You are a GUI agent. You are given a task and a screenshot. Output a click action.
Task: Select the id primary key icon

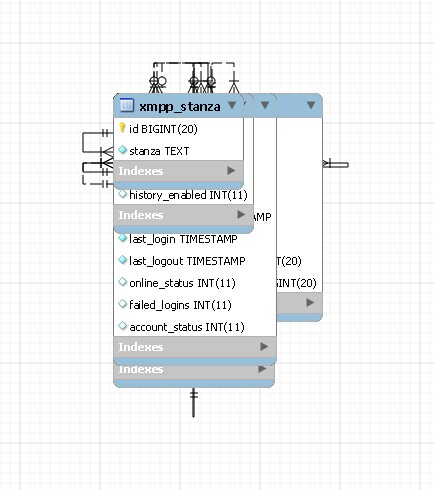tap(122, 128)
